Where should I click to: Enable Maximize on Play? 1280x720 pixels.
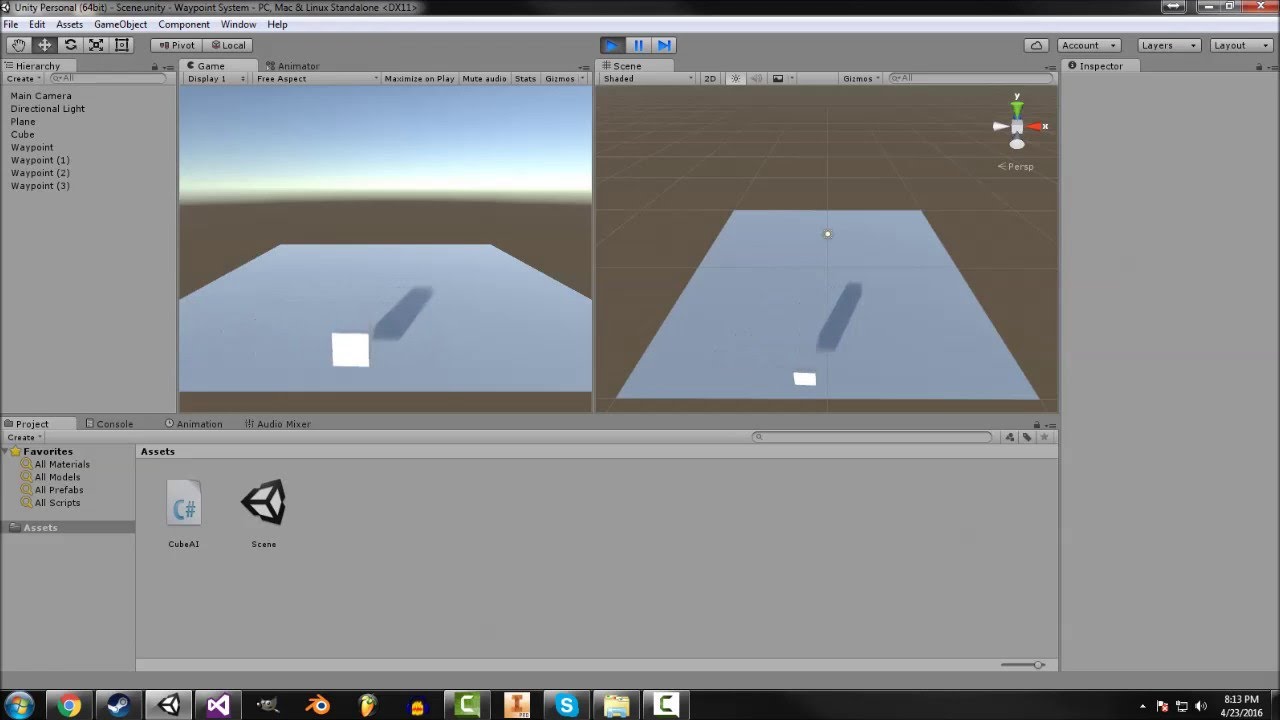click(x=419, y=78)
